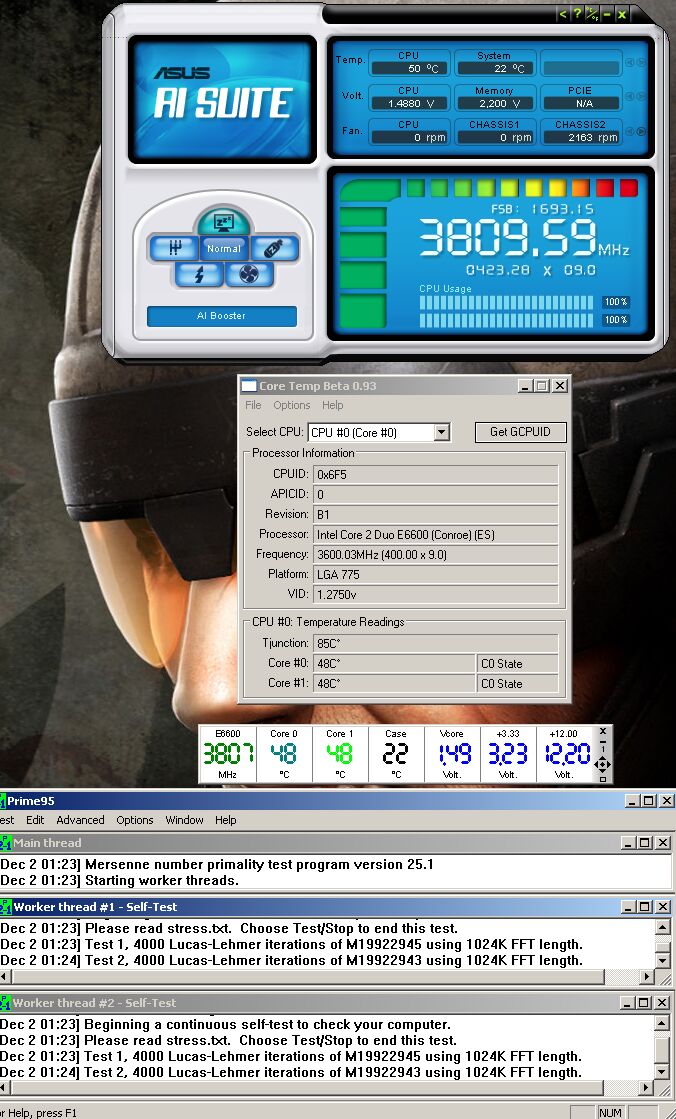Click scroll down arrow in Worker thread #1

click(663, 961)
